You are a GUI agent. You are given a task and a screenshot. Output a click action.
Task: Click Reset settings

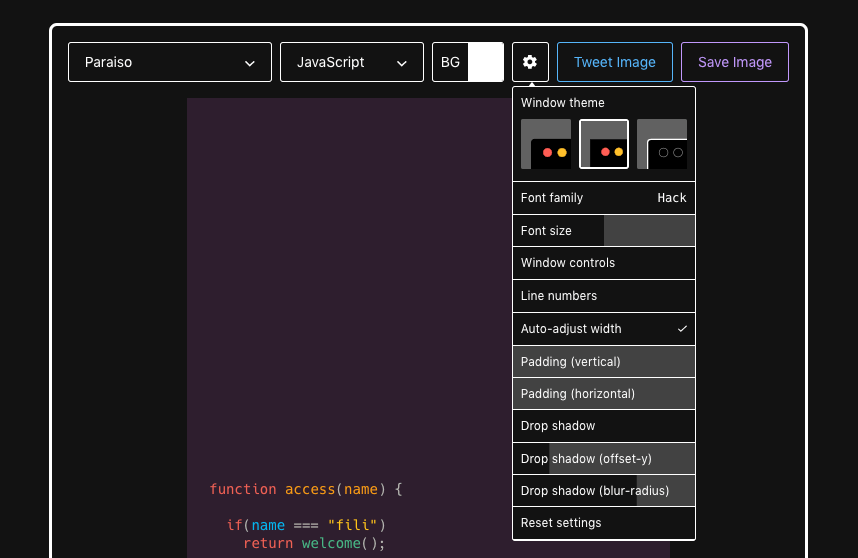[x=604, y=523]
